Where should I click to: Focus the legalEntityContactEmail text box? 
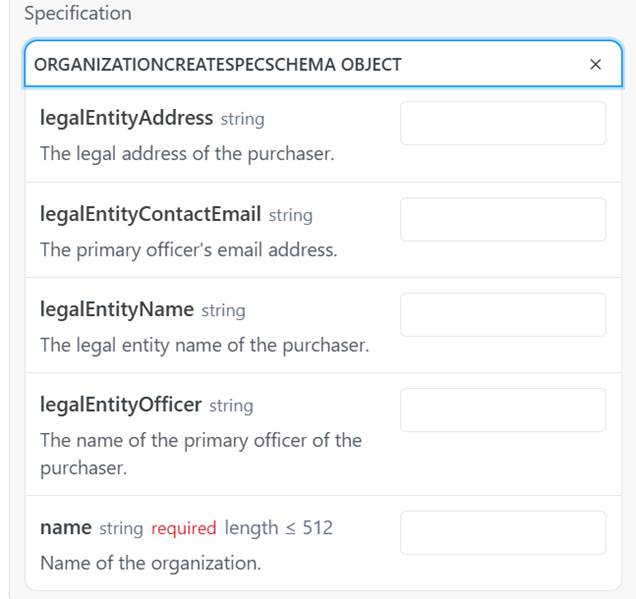tap(503, 219)
